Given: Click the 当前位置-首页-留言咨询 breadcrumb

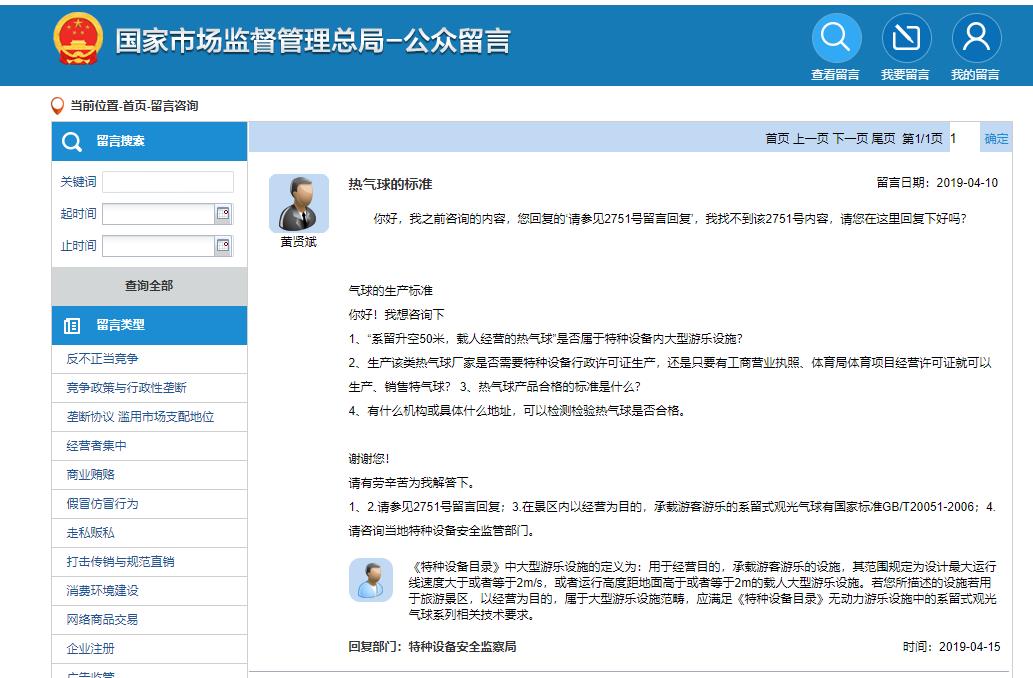Looking at the screenshot, I should point(134,106).
